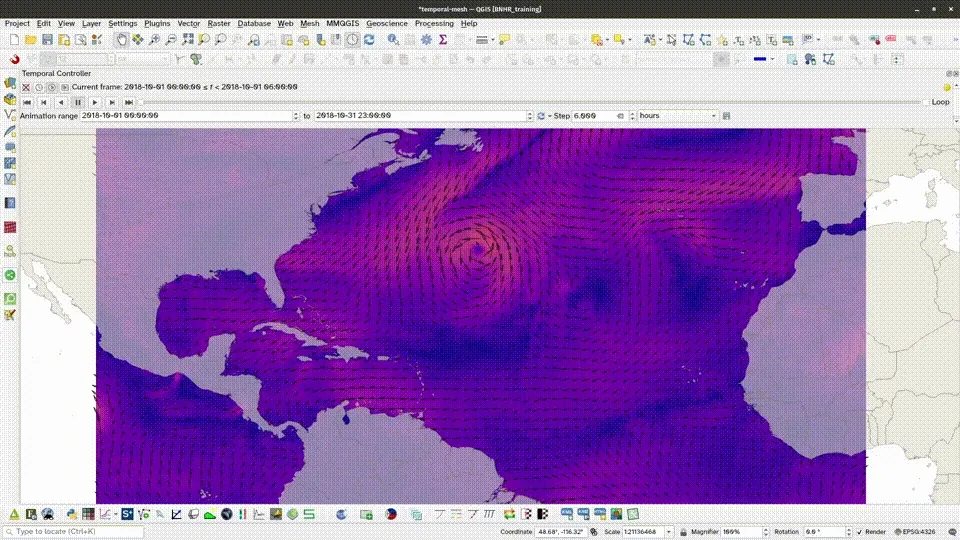Open the MMQGIS menu
The width and height of the screenshot is (960, 540).
[x=343, y=23]
